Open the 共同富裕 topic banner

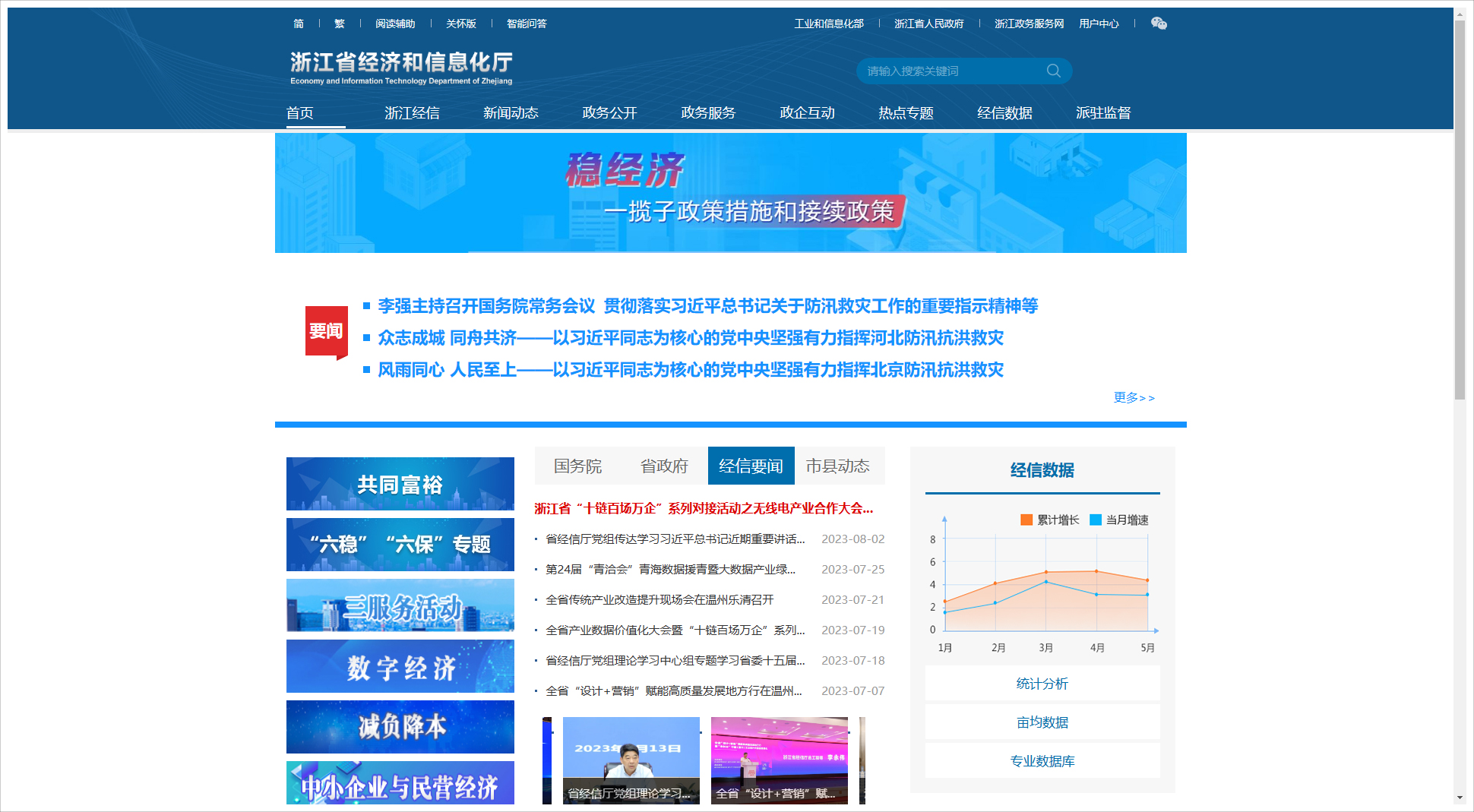(400, 484)
